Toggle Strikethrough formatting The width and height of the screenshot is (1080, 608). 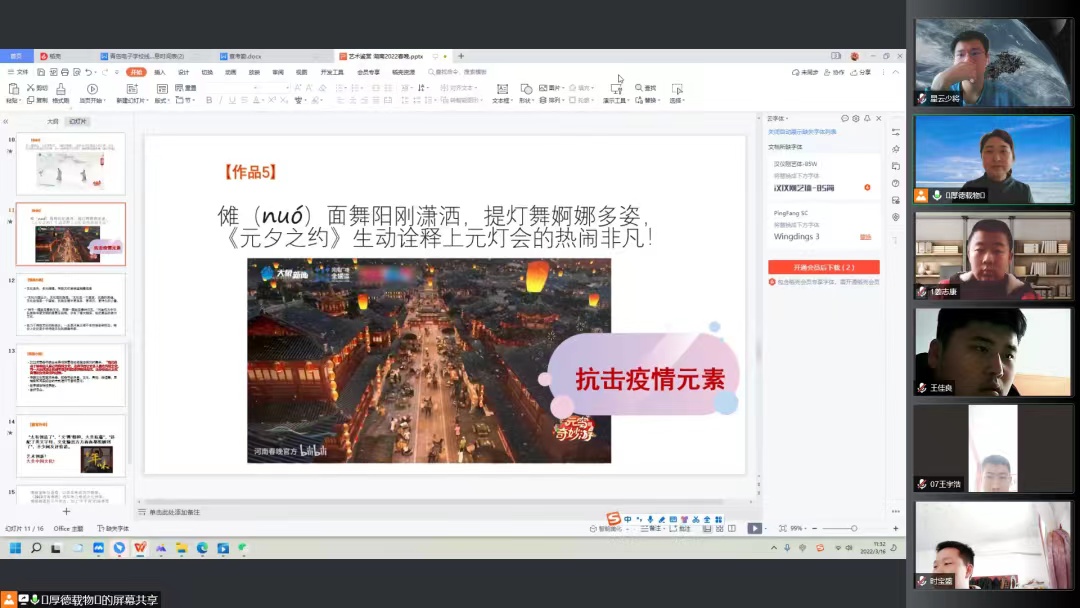click(244, 101)
